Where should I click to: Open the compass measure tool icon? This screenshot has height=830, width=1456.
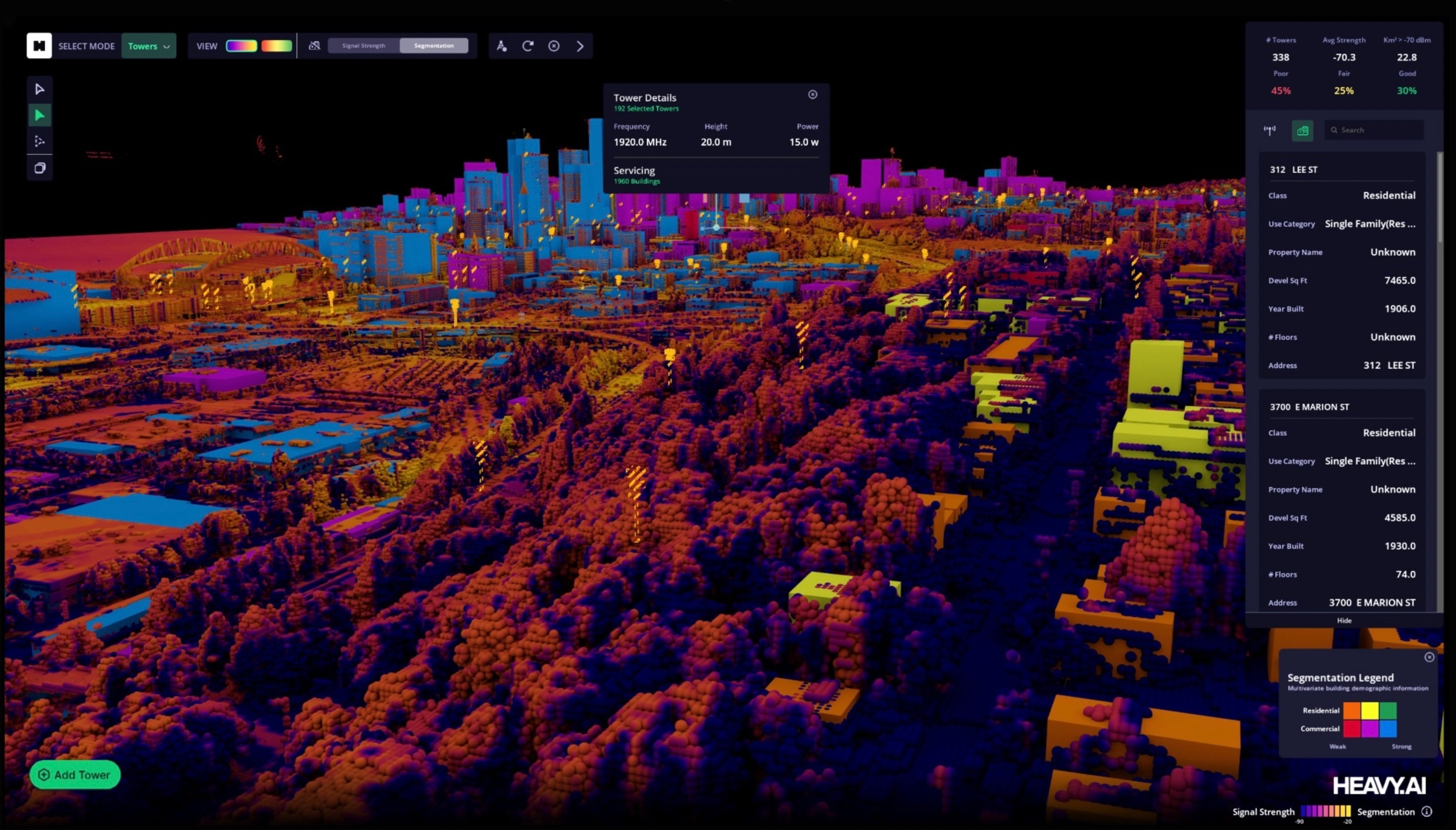point(501,46)
